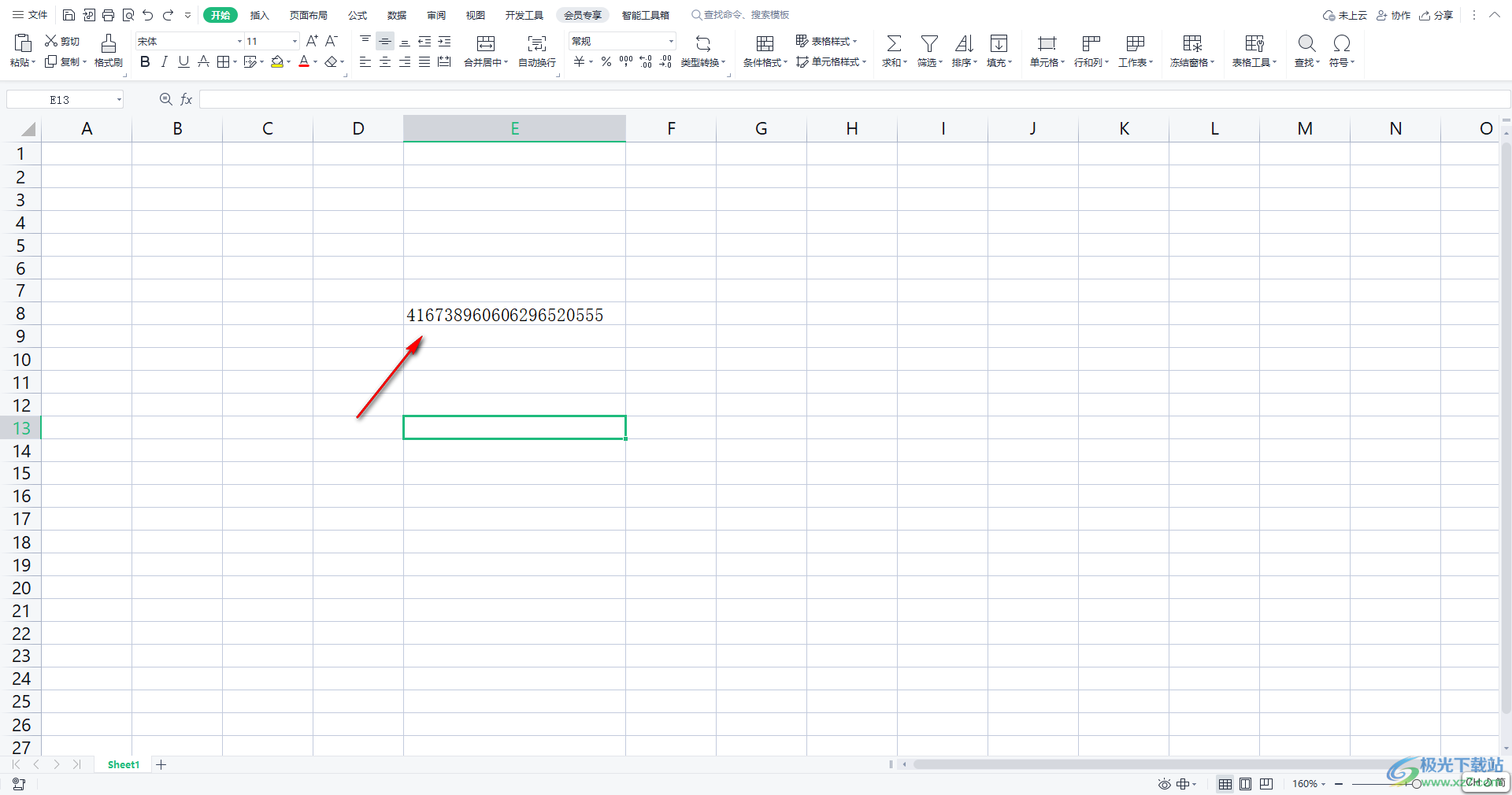The height and width of the screenshot is (795, 1512).
Task: Click Freeze Panes (冻结窗格) icon
Action: [x=1192, y=43]
